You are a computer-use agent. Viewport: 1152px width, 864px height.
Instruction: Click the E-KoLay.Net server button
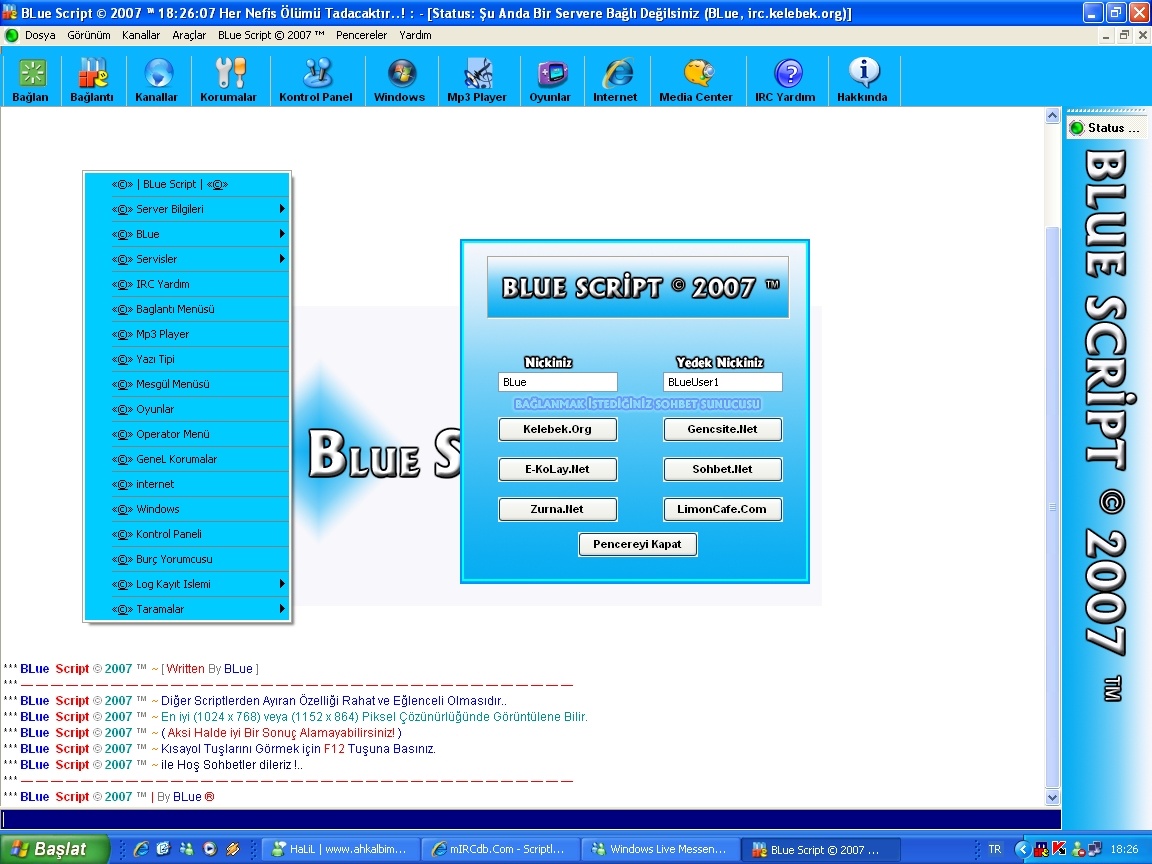pyautogui.click(x=558, y=469)
